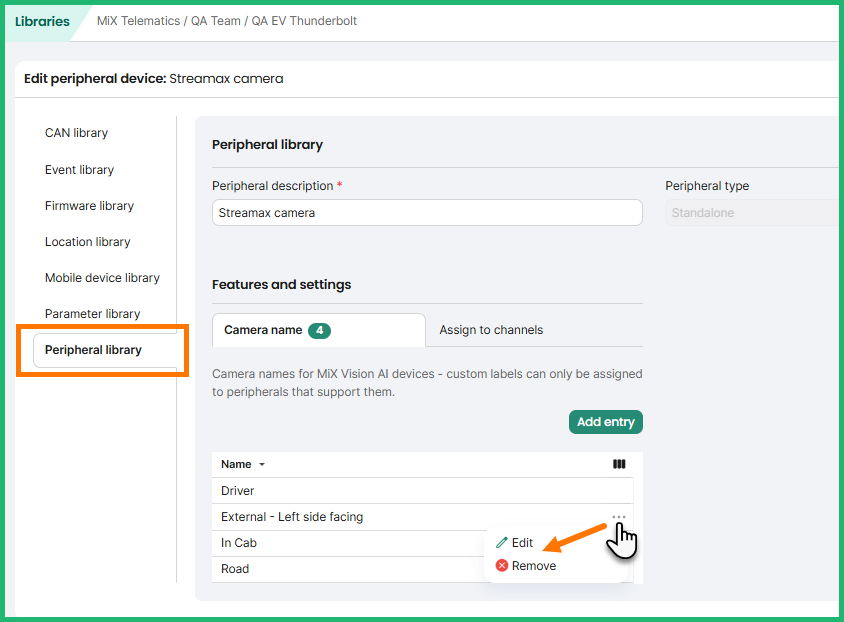Navigate to the Parameter library
844x622 pixels.
[x=92, y=314]
